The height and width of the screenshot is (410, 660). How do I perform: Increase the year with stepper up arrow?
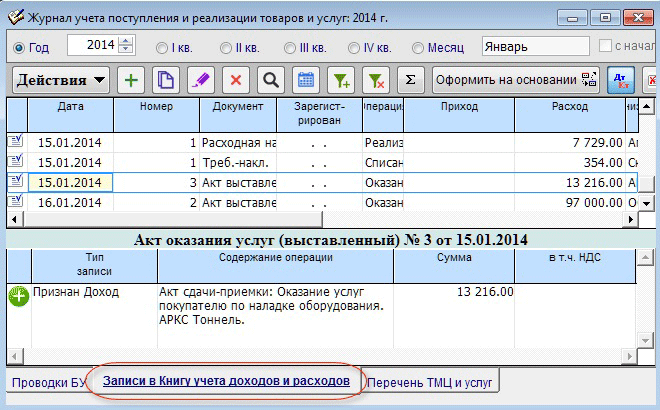click(x=126, y=40)
